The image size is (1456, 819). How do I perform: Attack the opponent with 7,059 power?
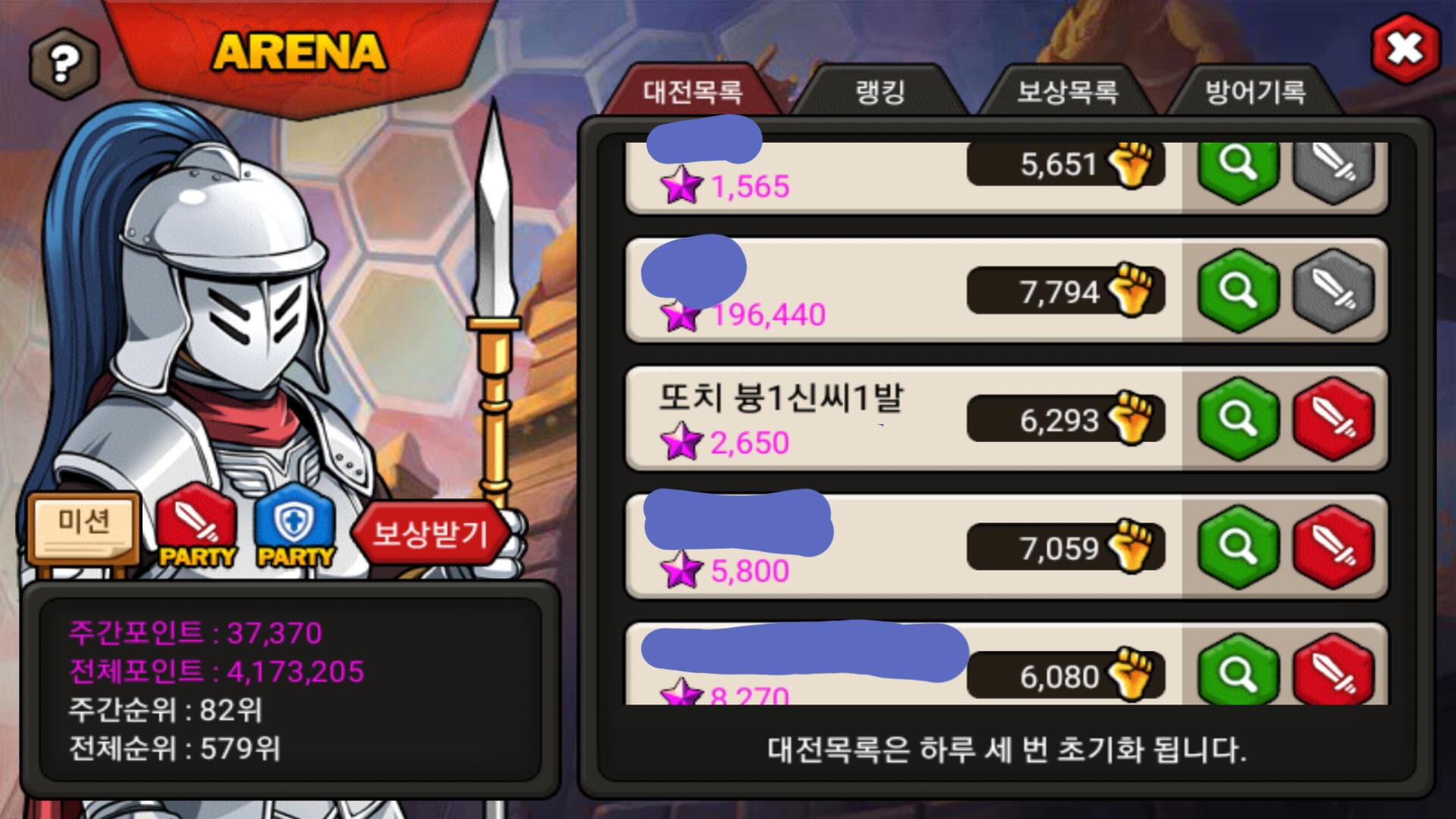(1333, 546)
